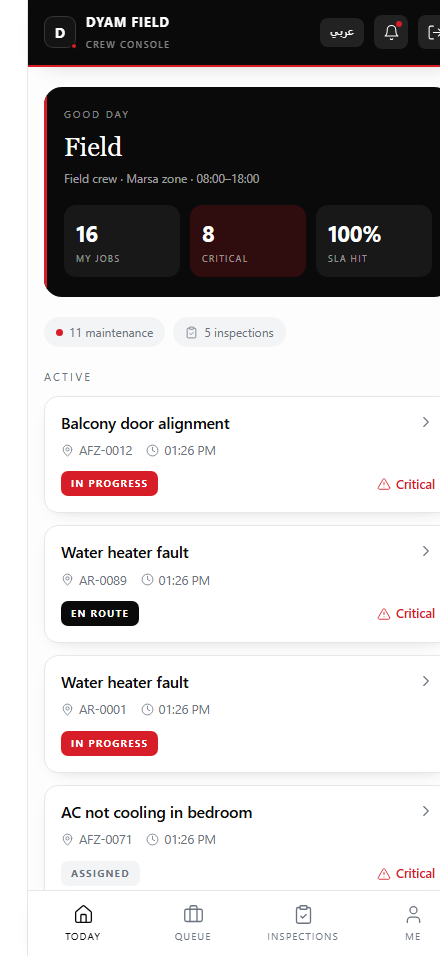Image resolution: width=440 pixels, height=956 pixels.
Task: Switch language to Arabic
Action: (x=342, y=32)
